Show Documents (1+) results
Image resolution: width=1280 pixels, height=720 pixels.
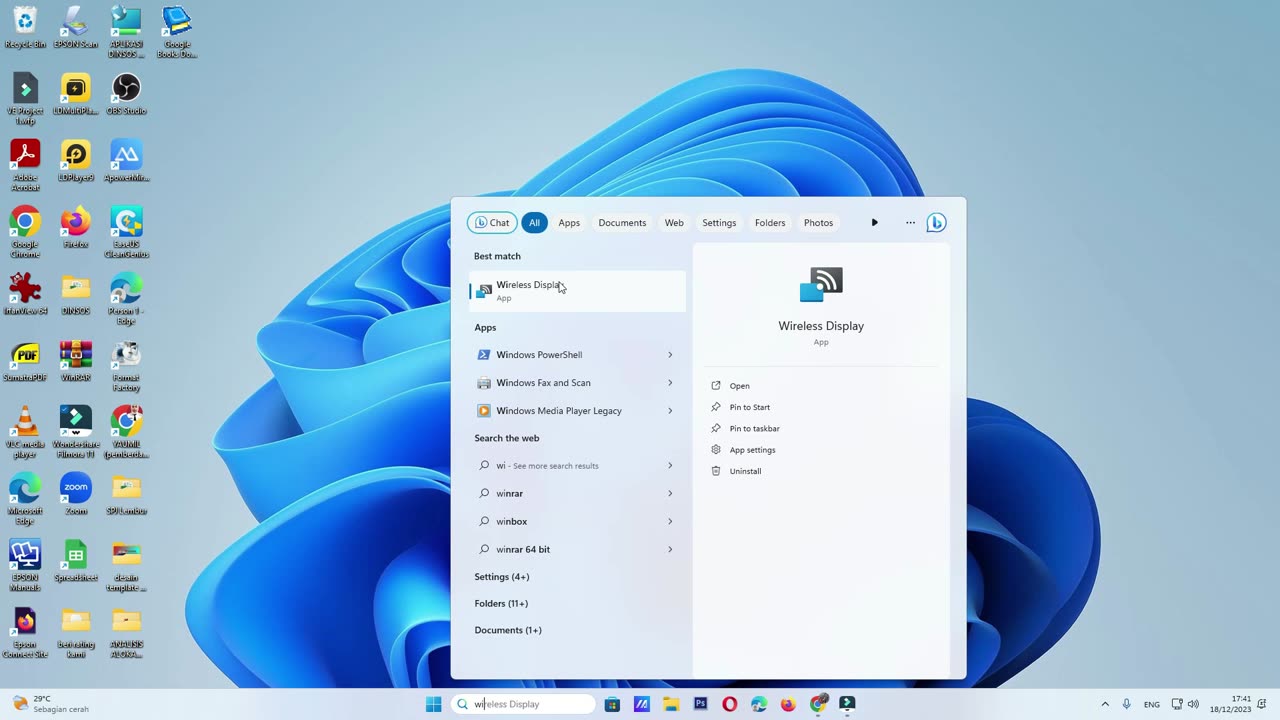pos(508,630)
